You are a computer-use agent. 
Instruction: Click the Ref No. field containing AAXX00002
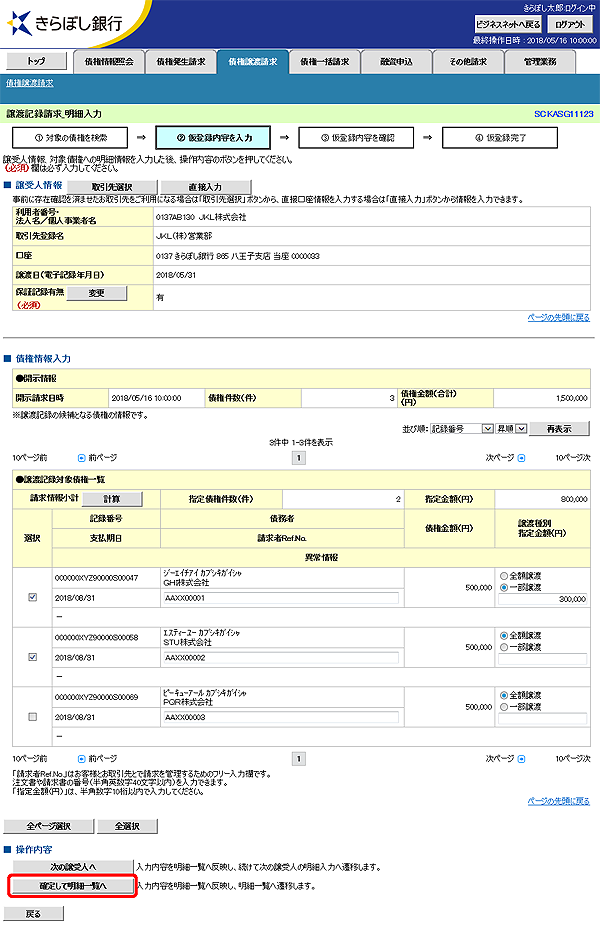click(281, 658)
